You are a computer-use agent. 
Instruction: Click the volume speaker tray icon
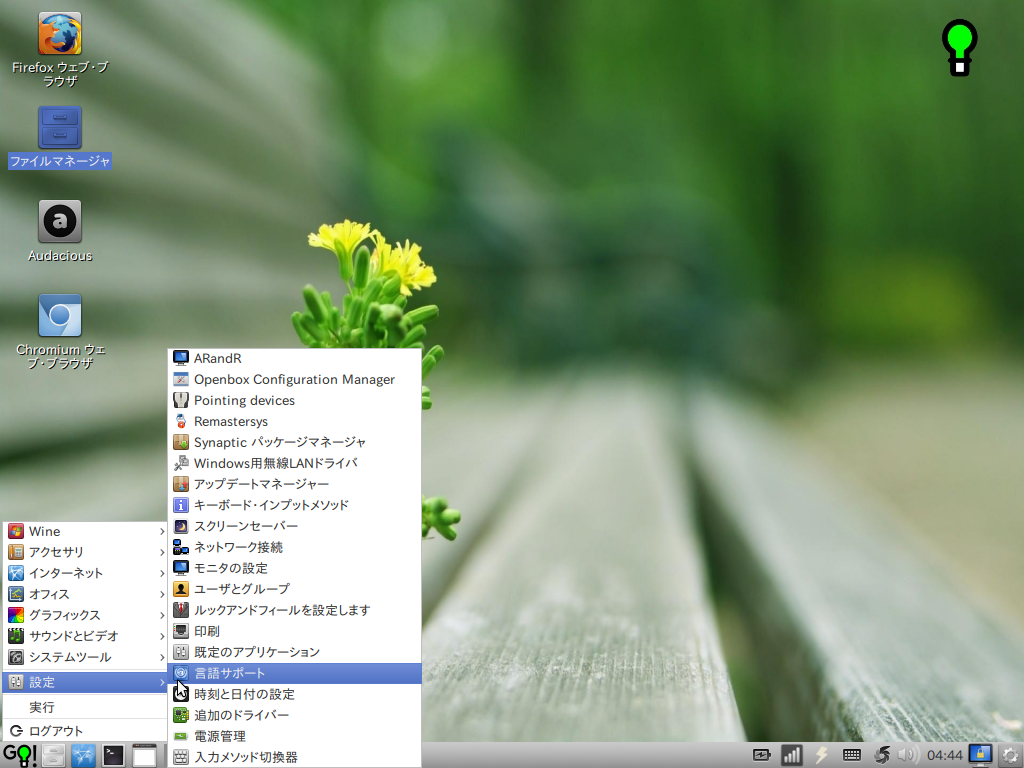907,756
